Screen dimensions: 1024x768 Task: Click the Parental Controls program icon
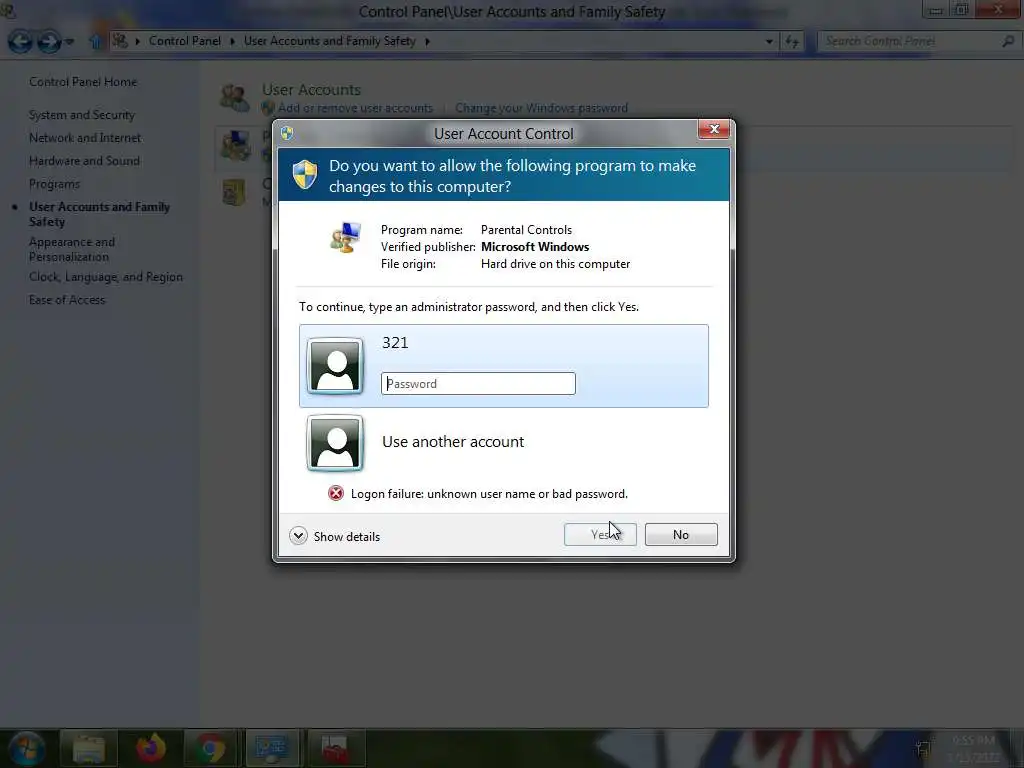point(345,238)
